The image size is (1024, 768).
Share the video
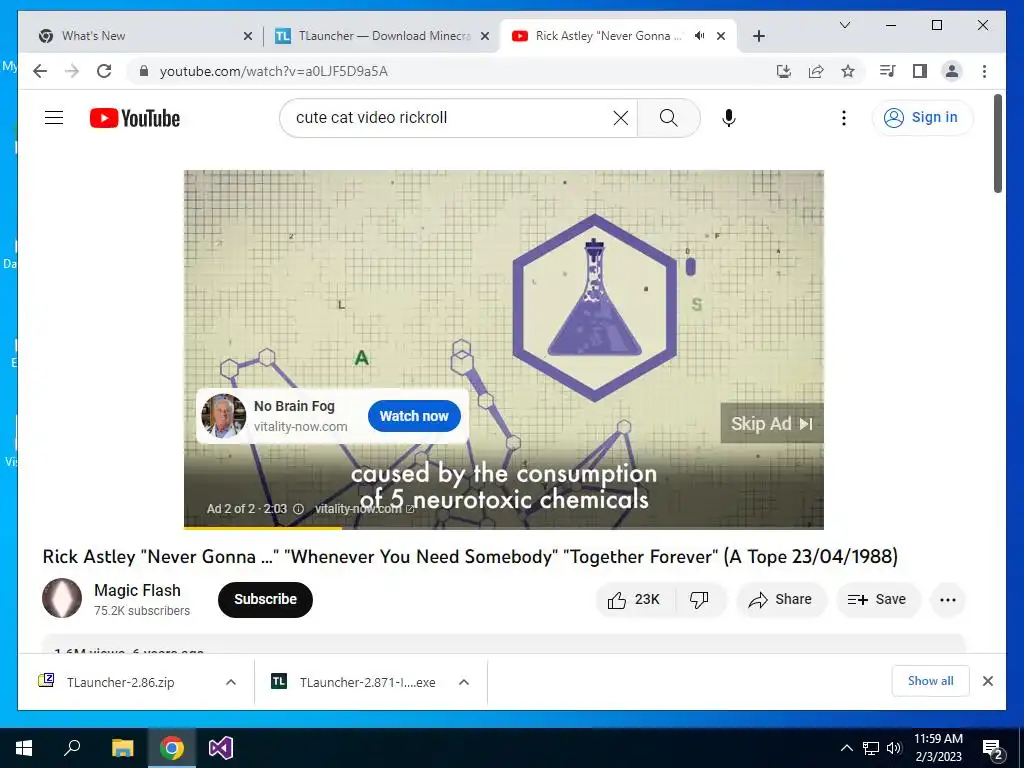[781, 600]
